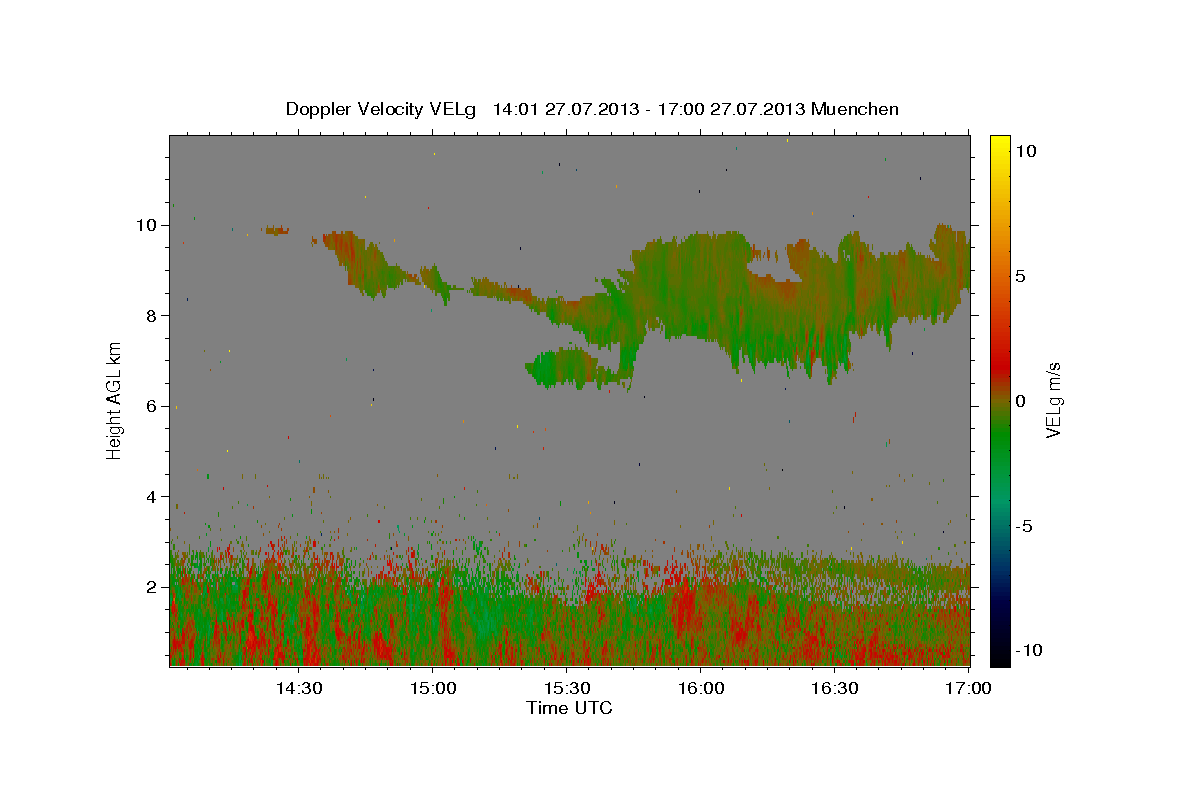Click the 16:00 time axis tick label
The image size is (1200, 800).
point(701,688)
